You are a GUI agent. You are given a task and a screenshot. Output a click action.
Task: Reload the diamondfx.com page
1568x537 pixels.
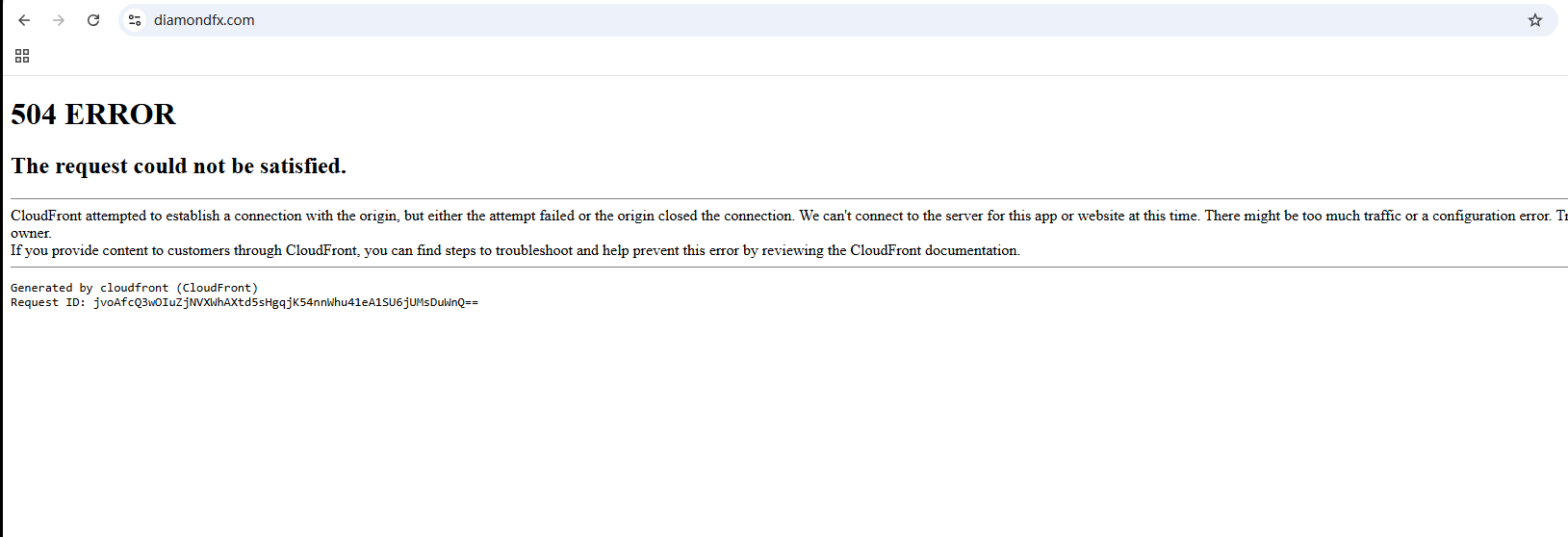93,20
